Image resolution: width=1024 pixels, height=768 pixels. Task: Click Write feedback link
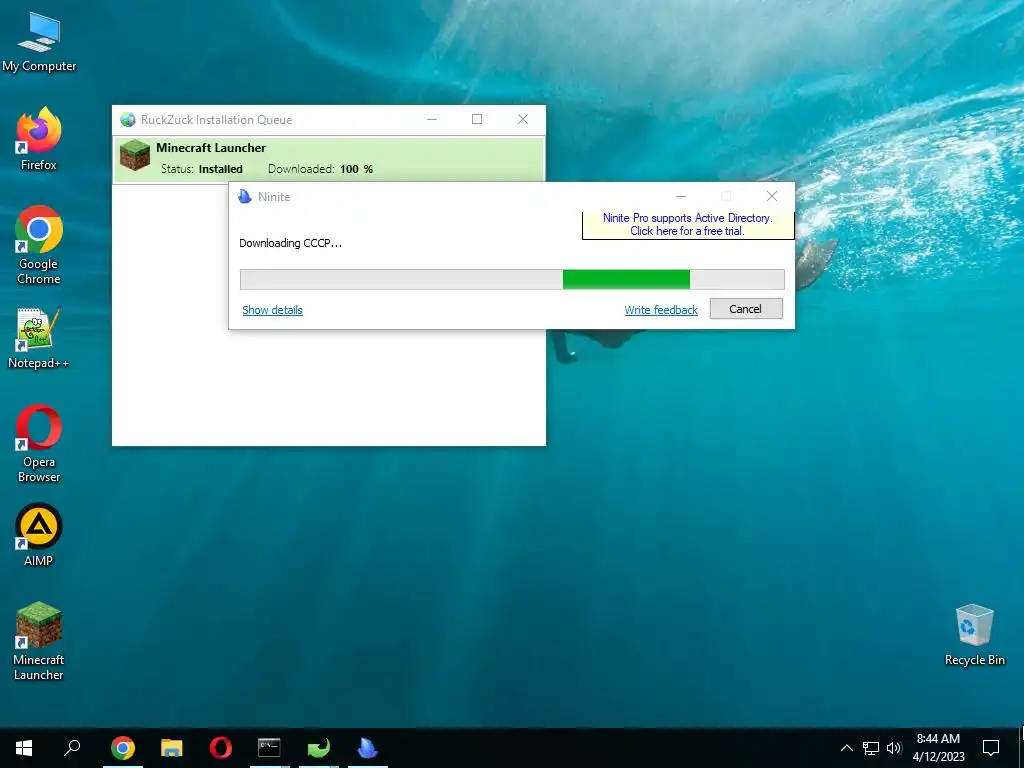661,310
